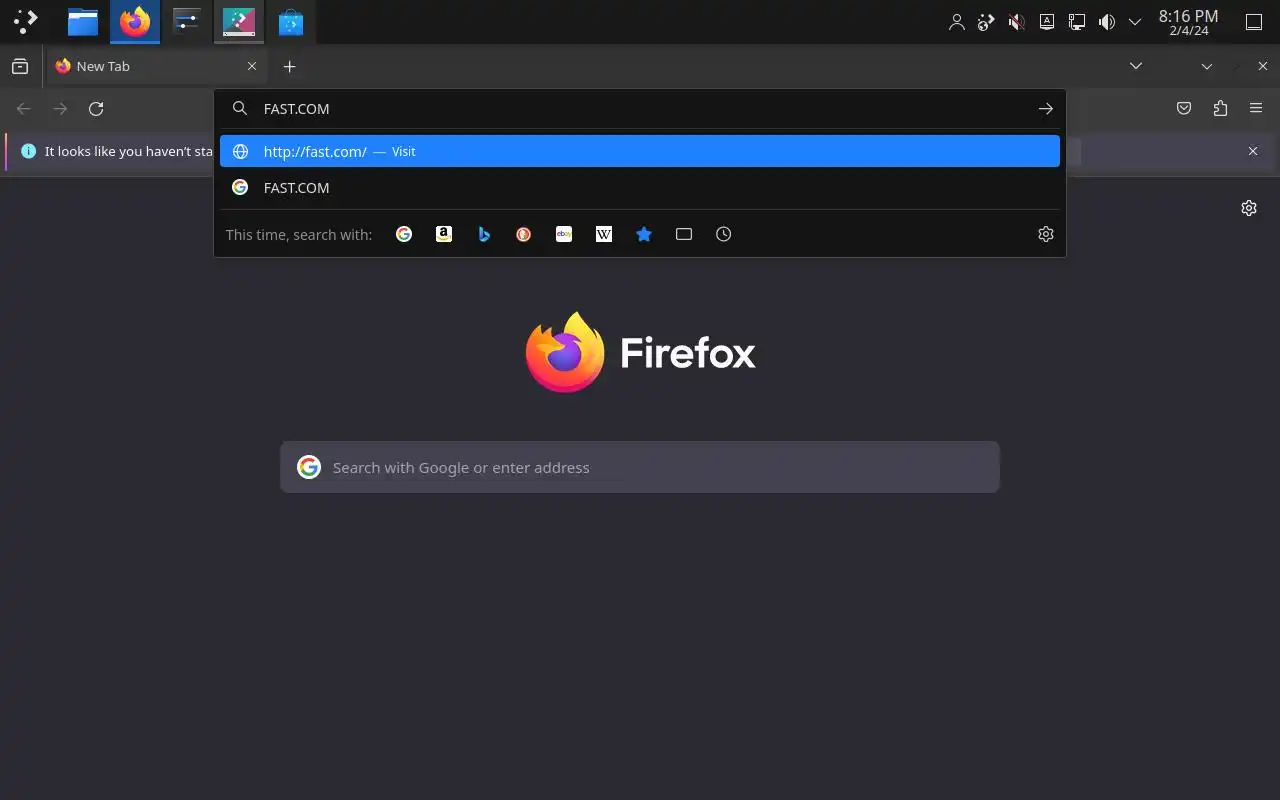Open the globe-with-arrow system tray icon
Screen dimensions: 1280x800
point(986,22)
